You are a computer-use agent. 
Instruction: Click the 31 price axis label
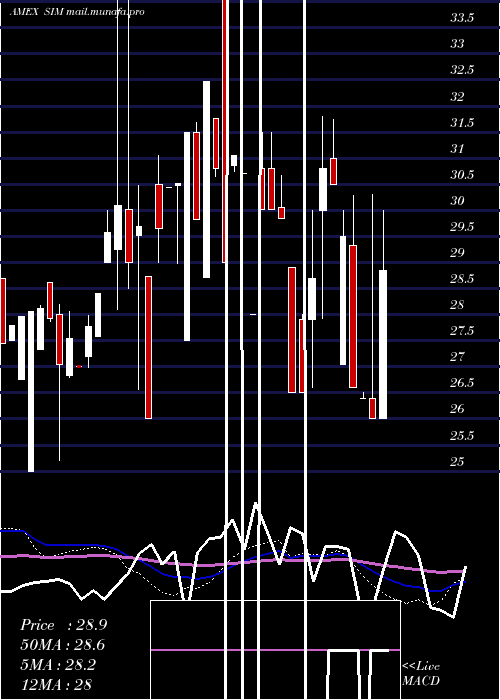click(457, 149)
